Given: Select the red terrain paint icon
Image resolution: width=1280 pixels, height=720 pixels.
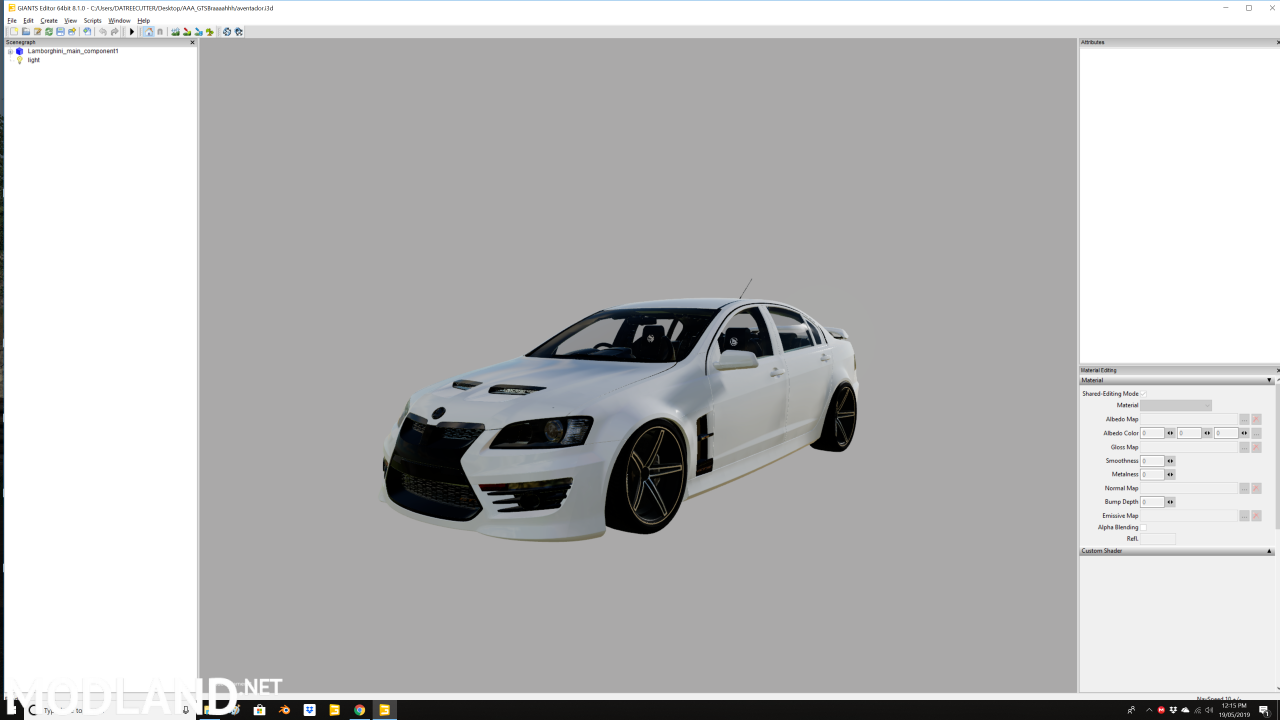Looking at the screenshot, I should [187, 32].
